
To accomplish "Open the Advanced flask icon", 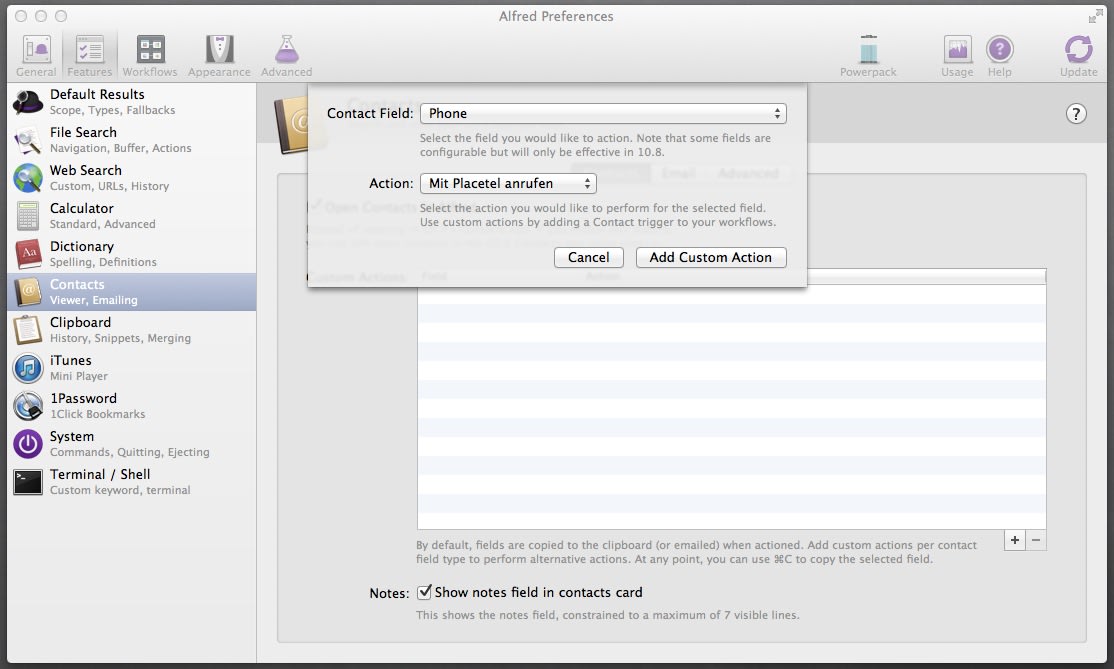I will point(286,50).
